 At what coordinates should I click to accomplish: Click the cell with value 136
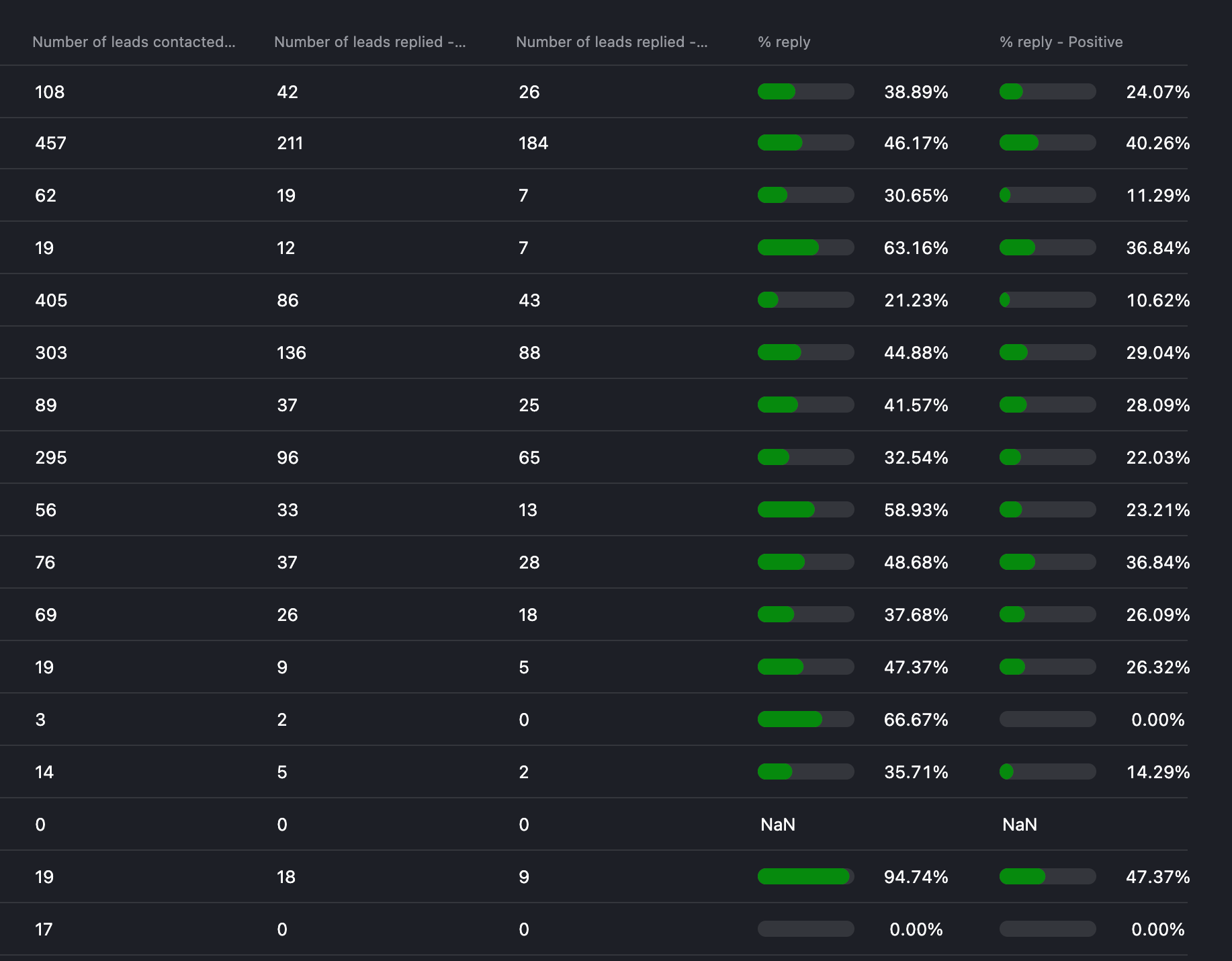pos(291,353)
